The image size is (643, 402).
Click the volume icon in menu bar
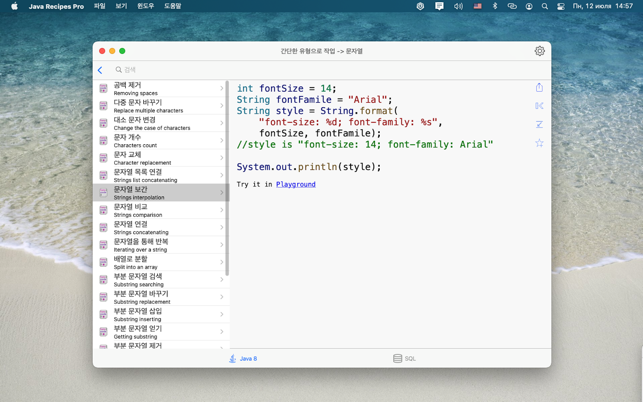click(x=458, y=6)
